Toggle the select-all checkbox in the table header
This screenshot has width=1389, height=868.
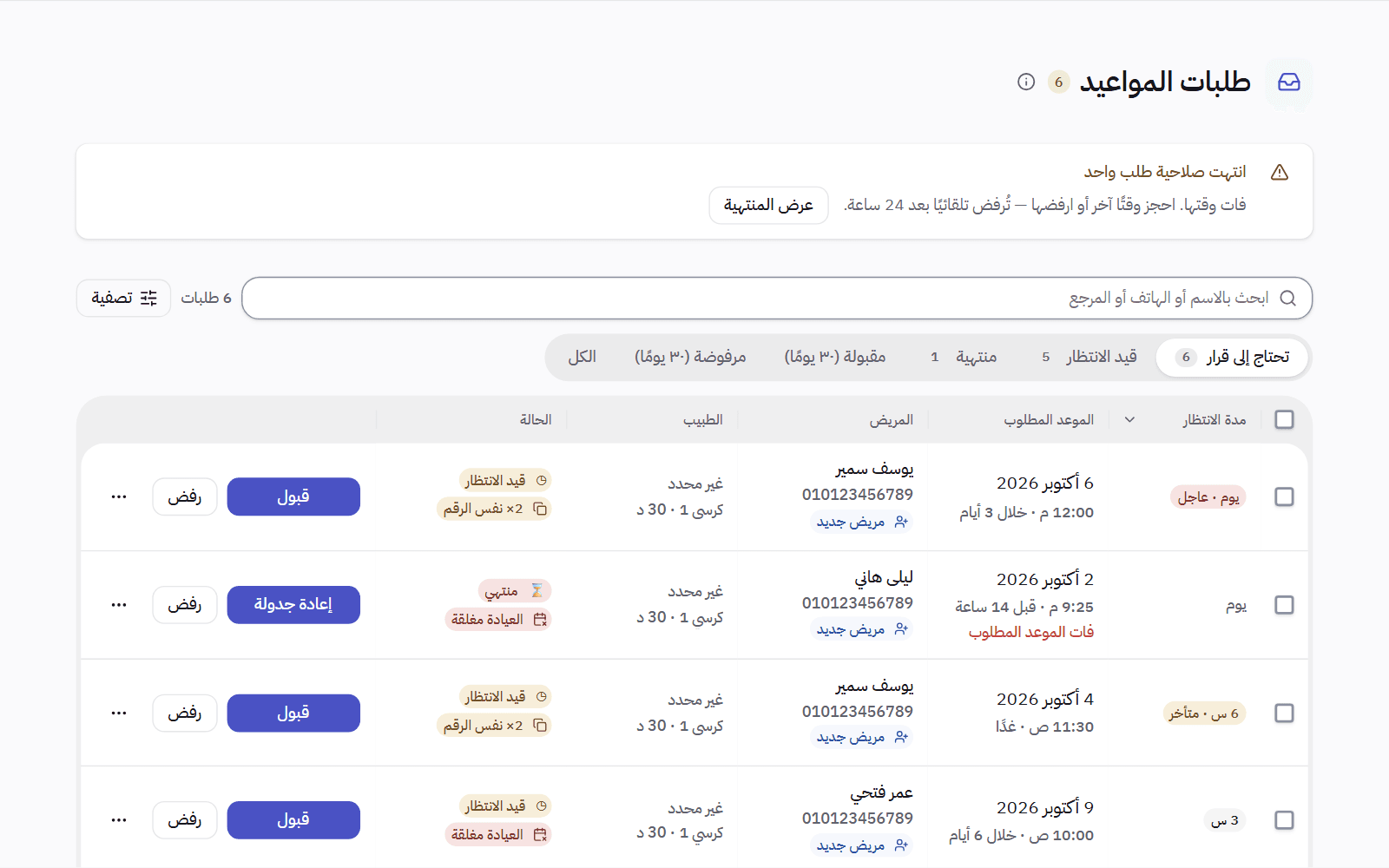1284,420
